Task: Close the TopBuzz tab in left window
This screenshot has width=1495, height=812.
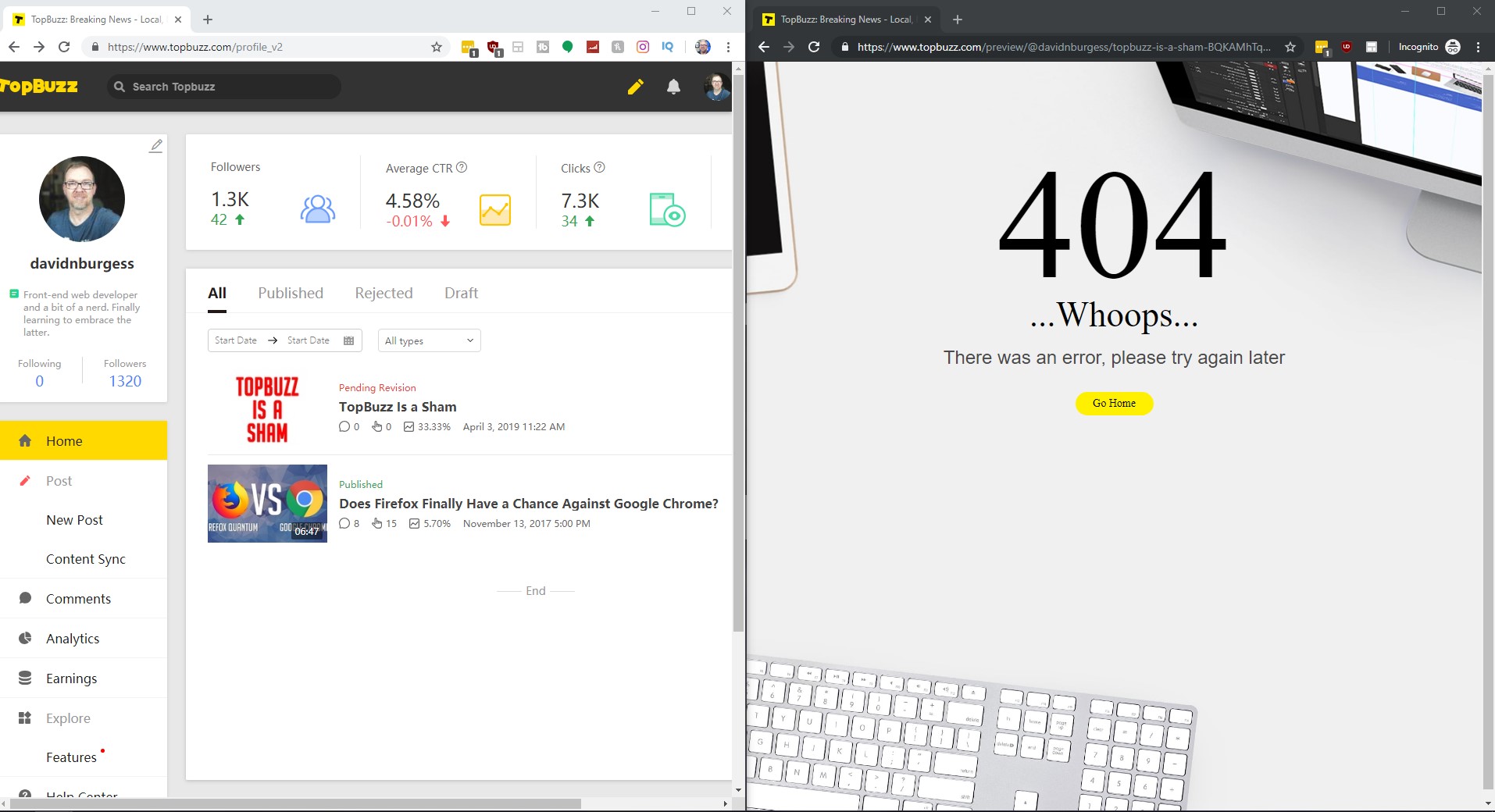Action: pos(178,20)
